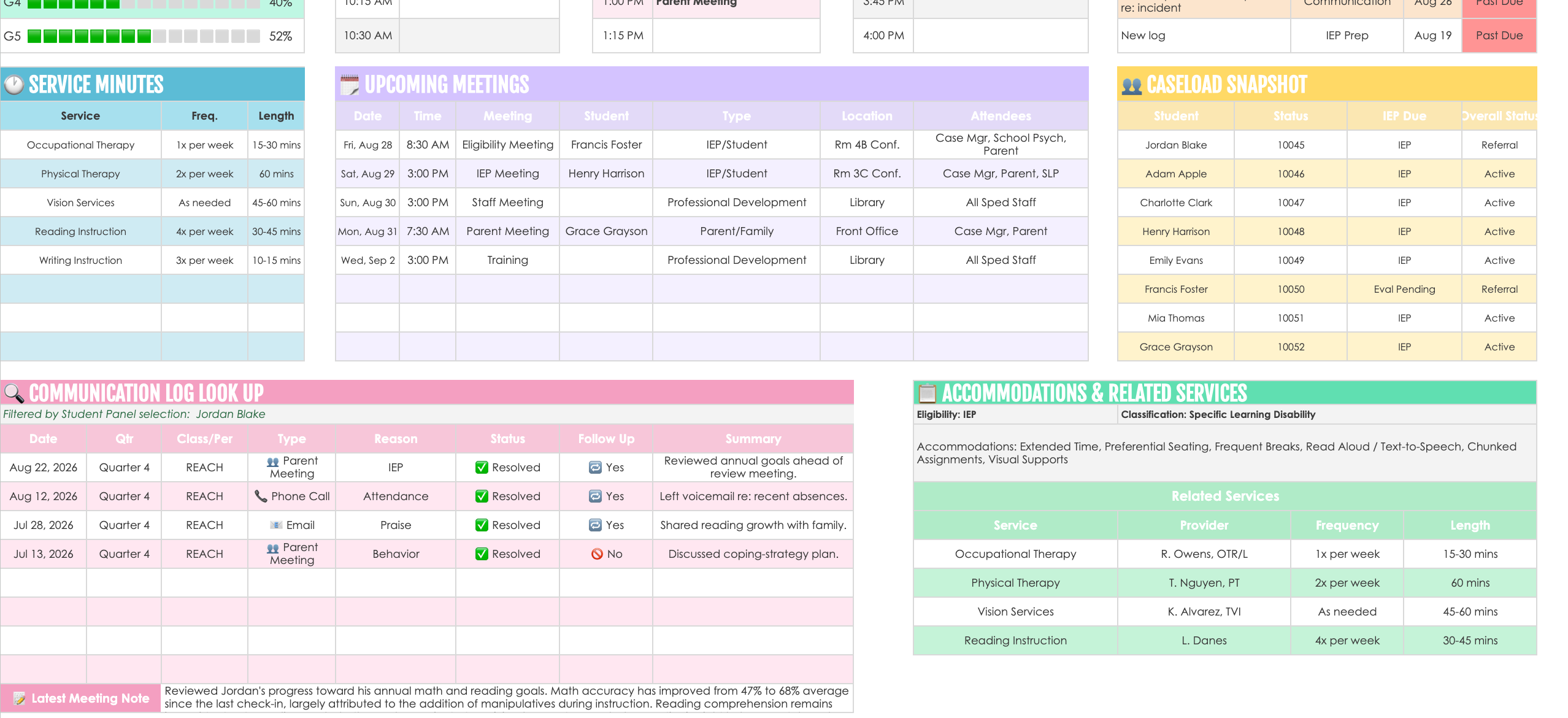The width and height of the screenshot is (1568, 718).
Task: Click follow-up Yes icon for Aug 12 log
Action: coord(595,496)
